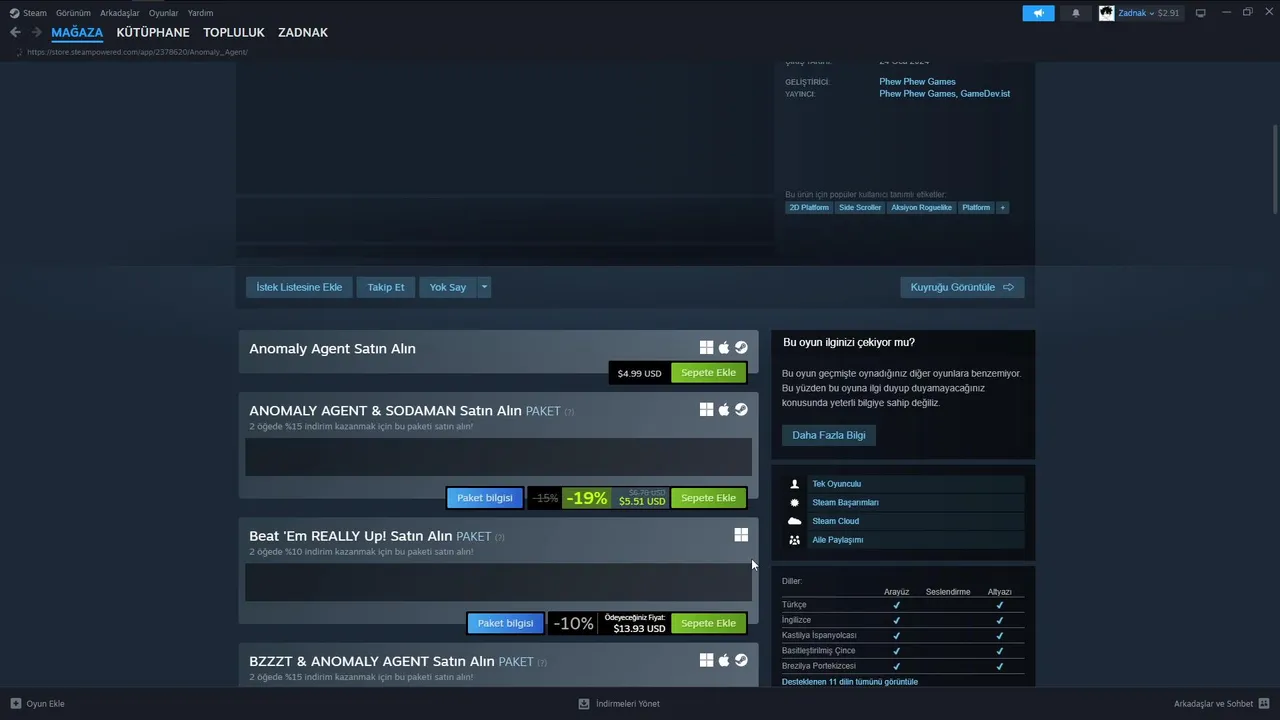This screenshot has width=1280, height=720.
Task: Open the Oyunlar menu
Action: pyautogui.click(x=164, y=13)
